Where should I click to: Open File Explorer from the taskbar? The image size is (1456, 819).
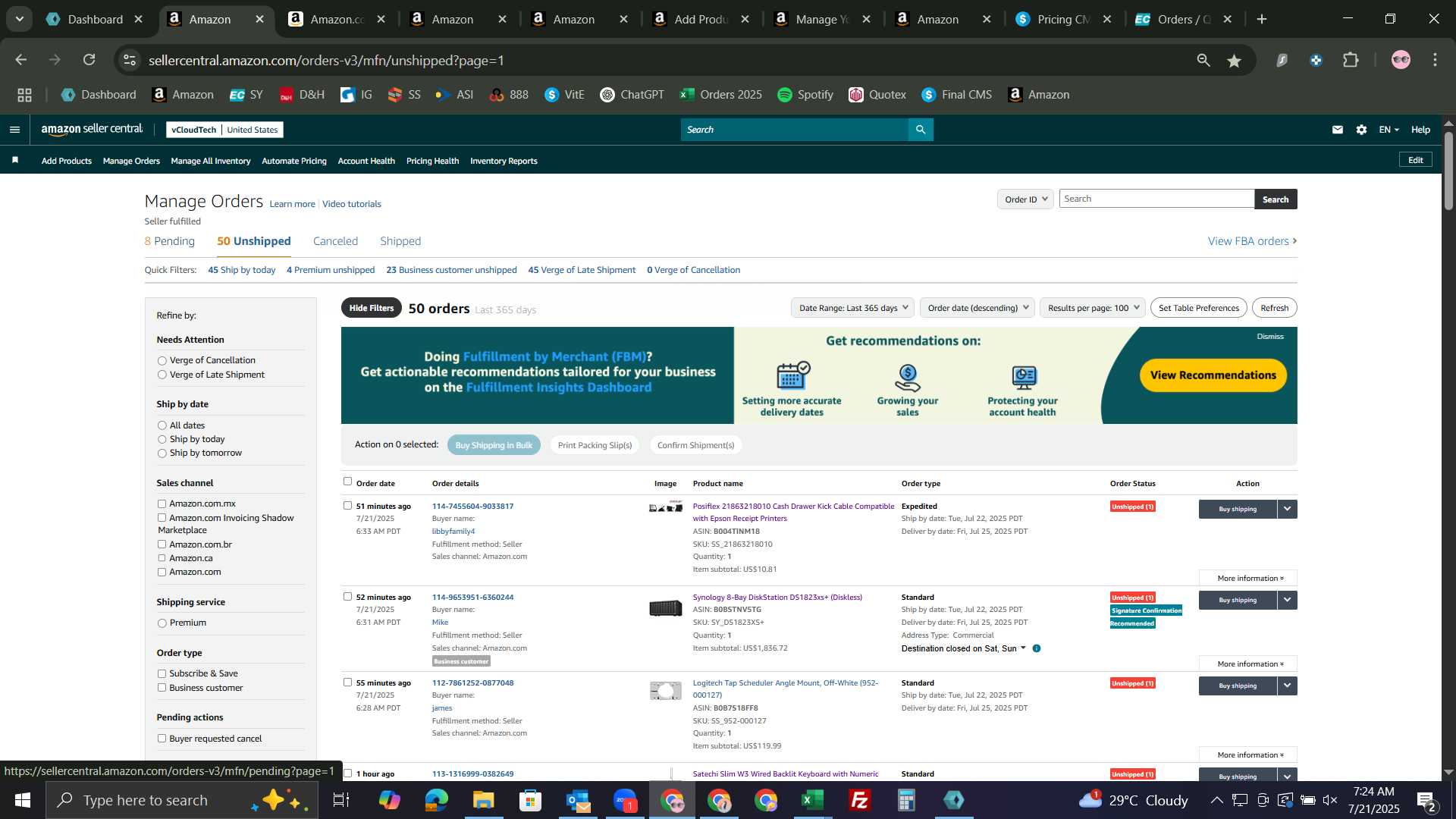484,800
